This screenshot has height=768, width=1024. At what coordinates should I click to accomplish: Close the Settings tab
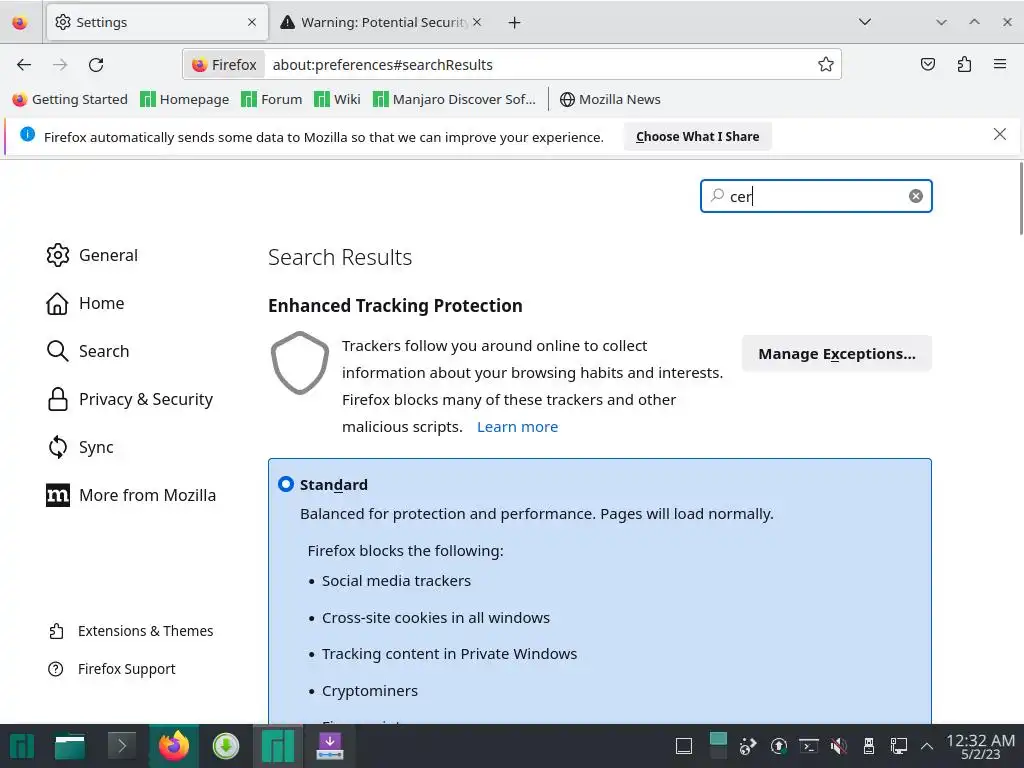click(252, 22)
